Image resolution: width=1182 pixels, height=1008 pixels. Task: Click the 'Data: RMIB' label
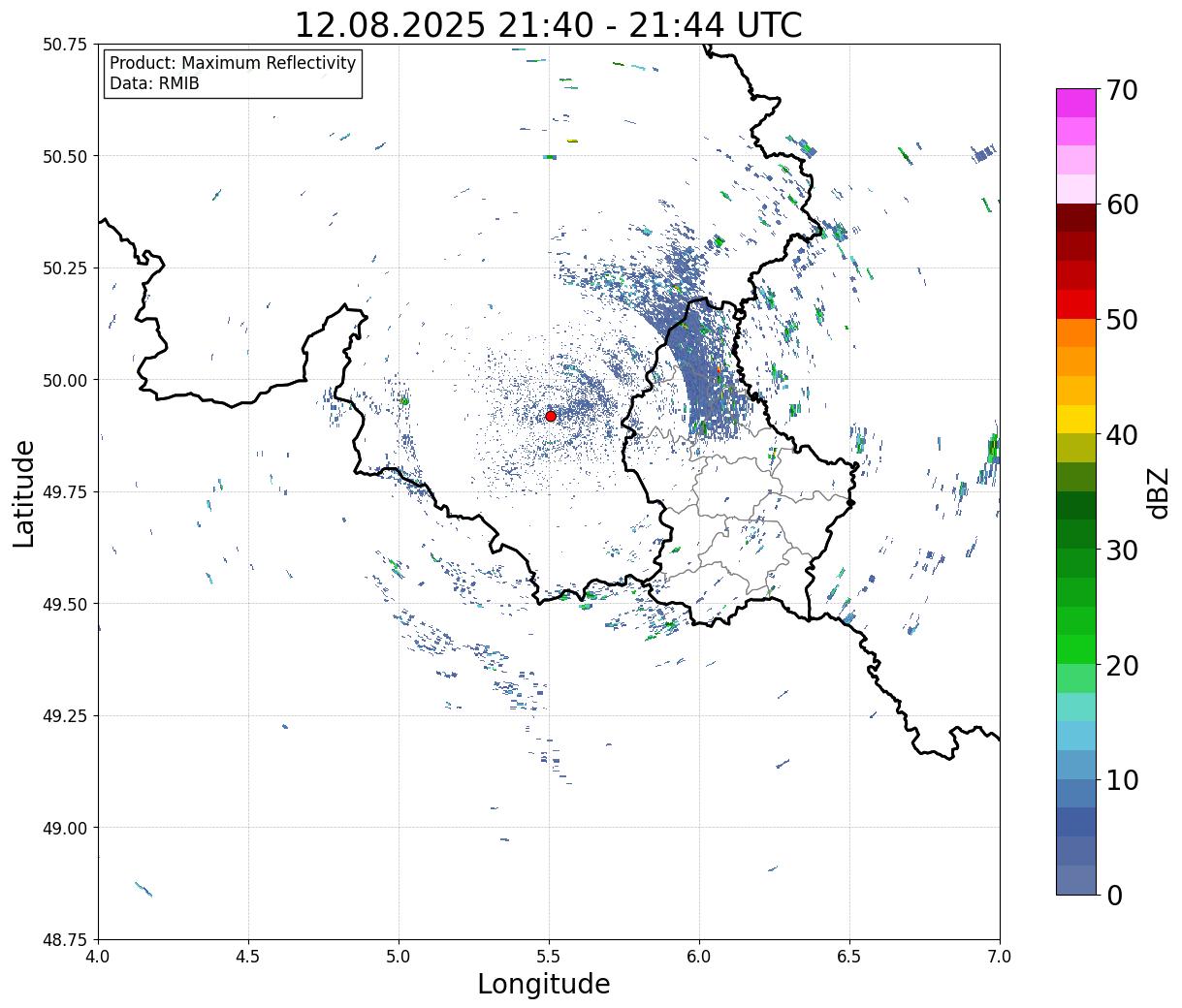point(154,84)
